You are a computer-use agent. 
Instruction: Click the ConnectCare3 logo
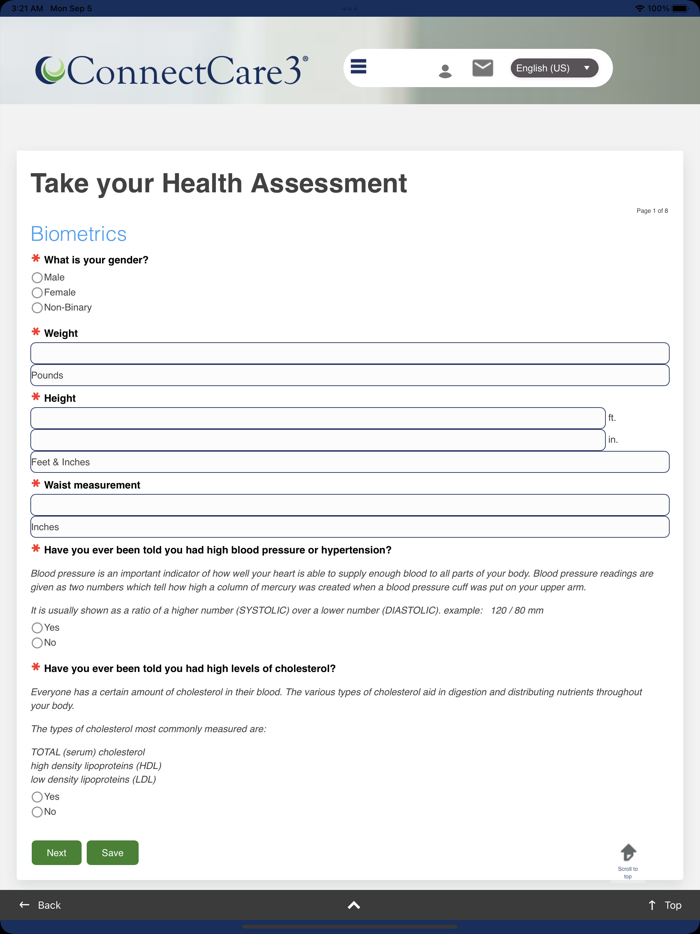[170, 67]
